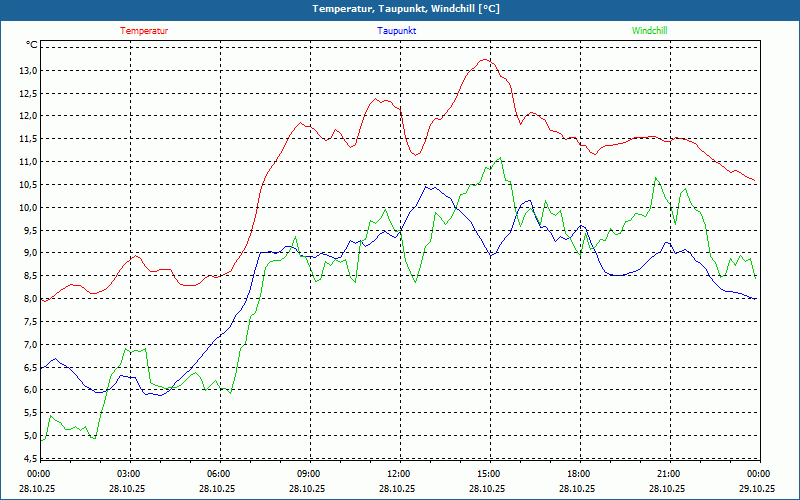Click the green windchill curve's highest peak
Screen dimensions: 800x500
(x=499, y=158)
